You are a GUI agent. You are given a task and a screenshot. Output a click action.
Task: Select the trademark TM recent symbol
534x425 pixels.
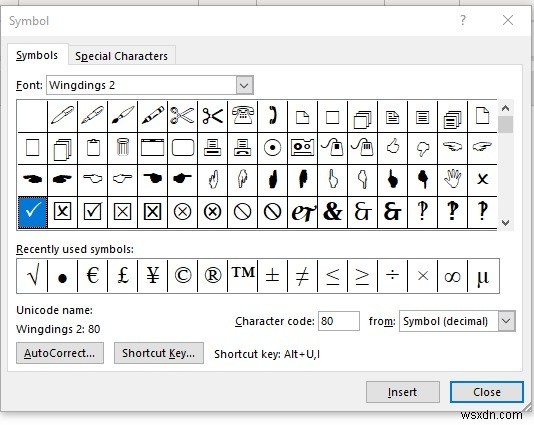242,276
